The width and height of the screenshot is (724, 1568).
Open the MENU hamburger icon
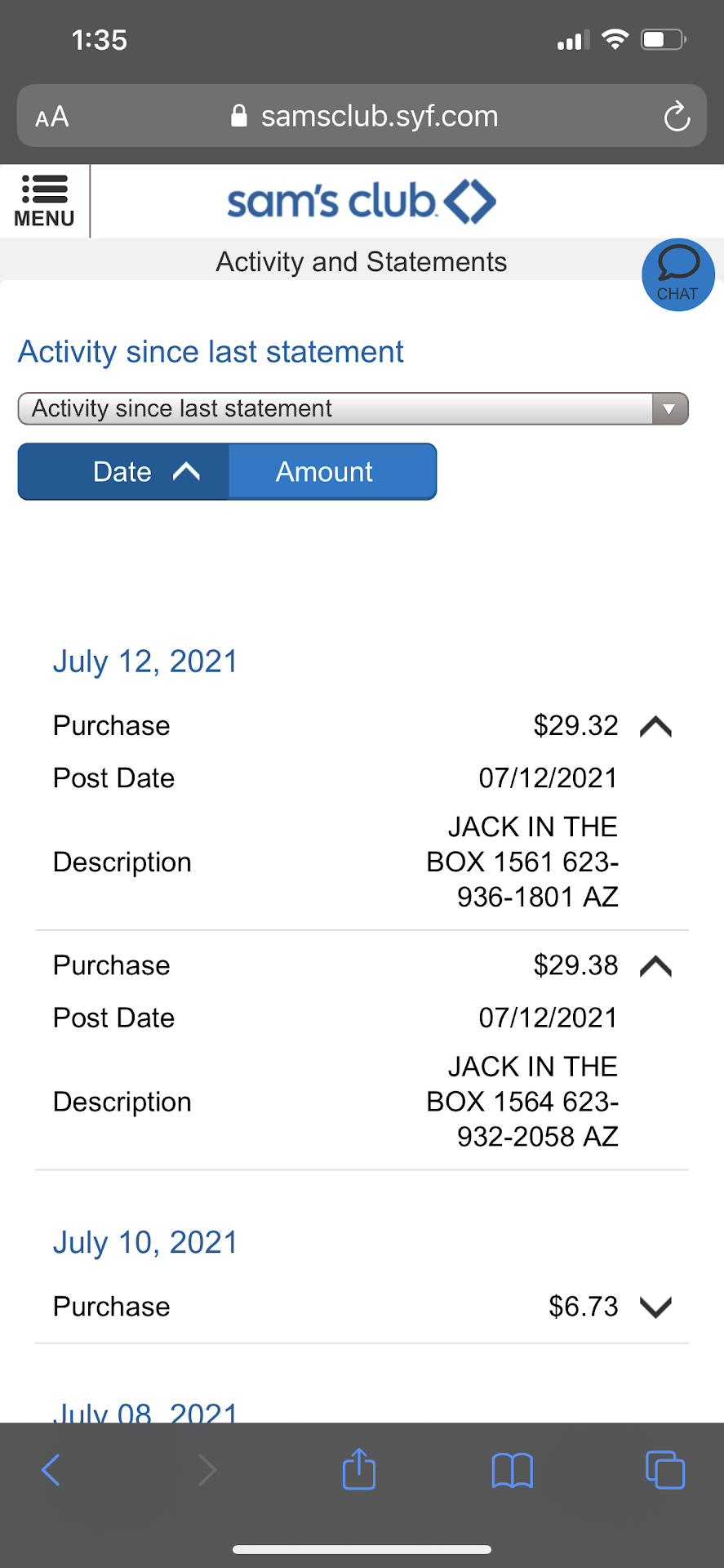(x=44, y=200)
